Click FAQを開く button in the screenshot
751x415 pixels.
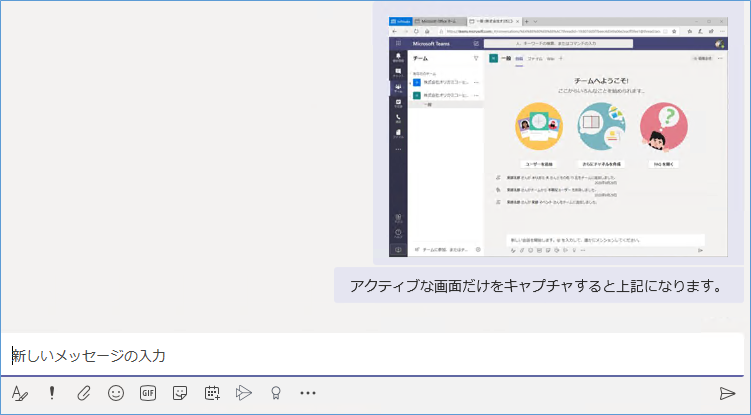[x=664, y=162]
